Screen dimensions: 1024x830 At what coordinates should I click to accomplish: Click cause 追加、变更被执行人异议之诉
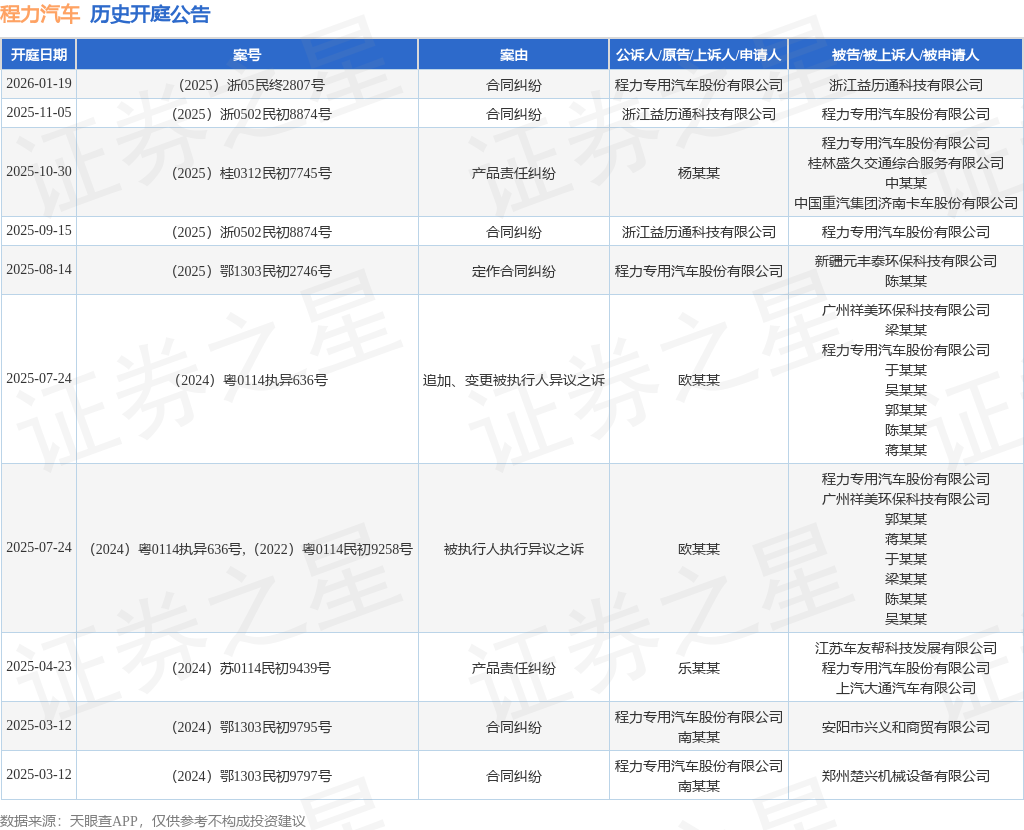[513, 380]
